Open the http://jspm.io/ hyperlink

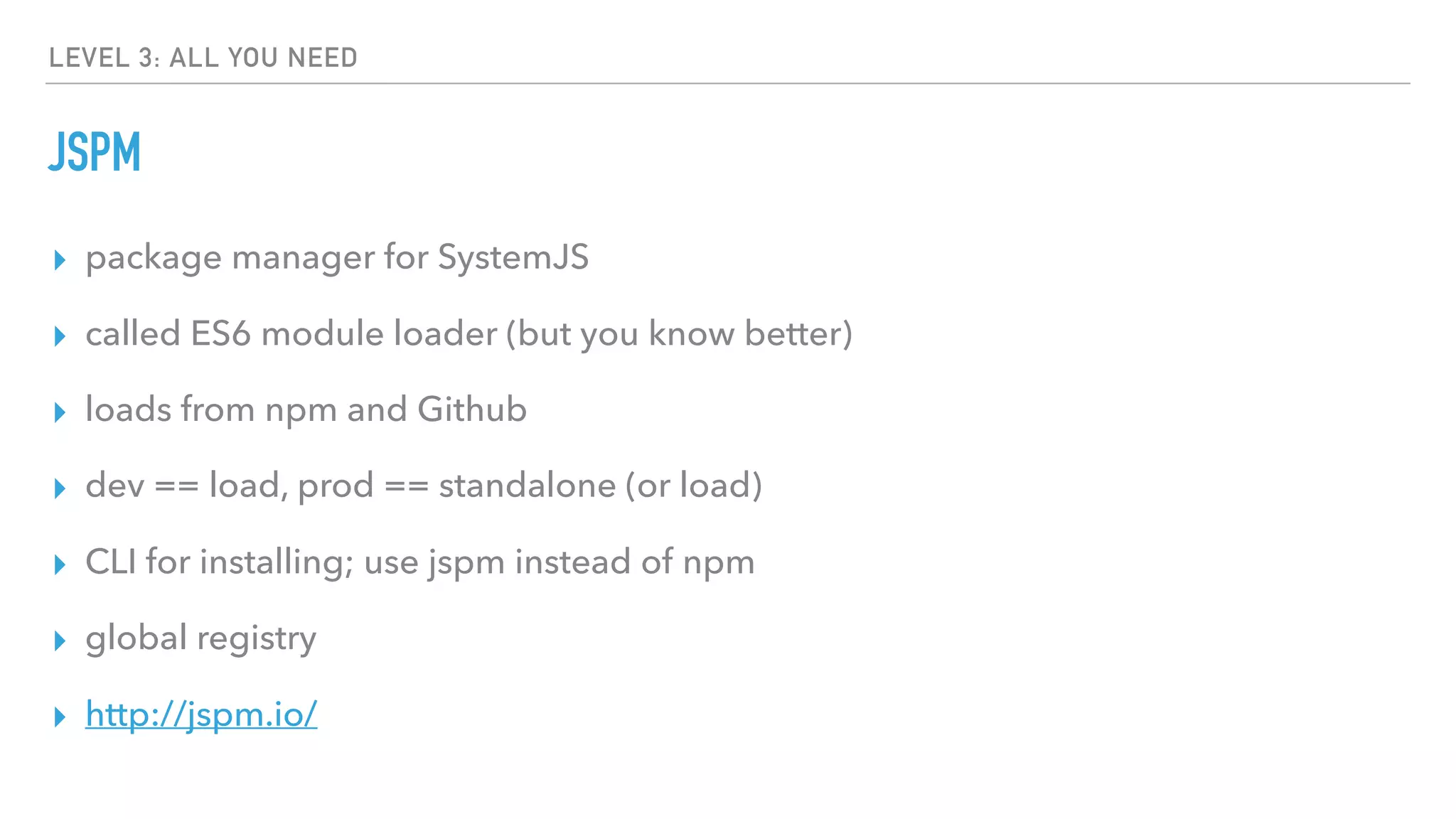[201, 714]
